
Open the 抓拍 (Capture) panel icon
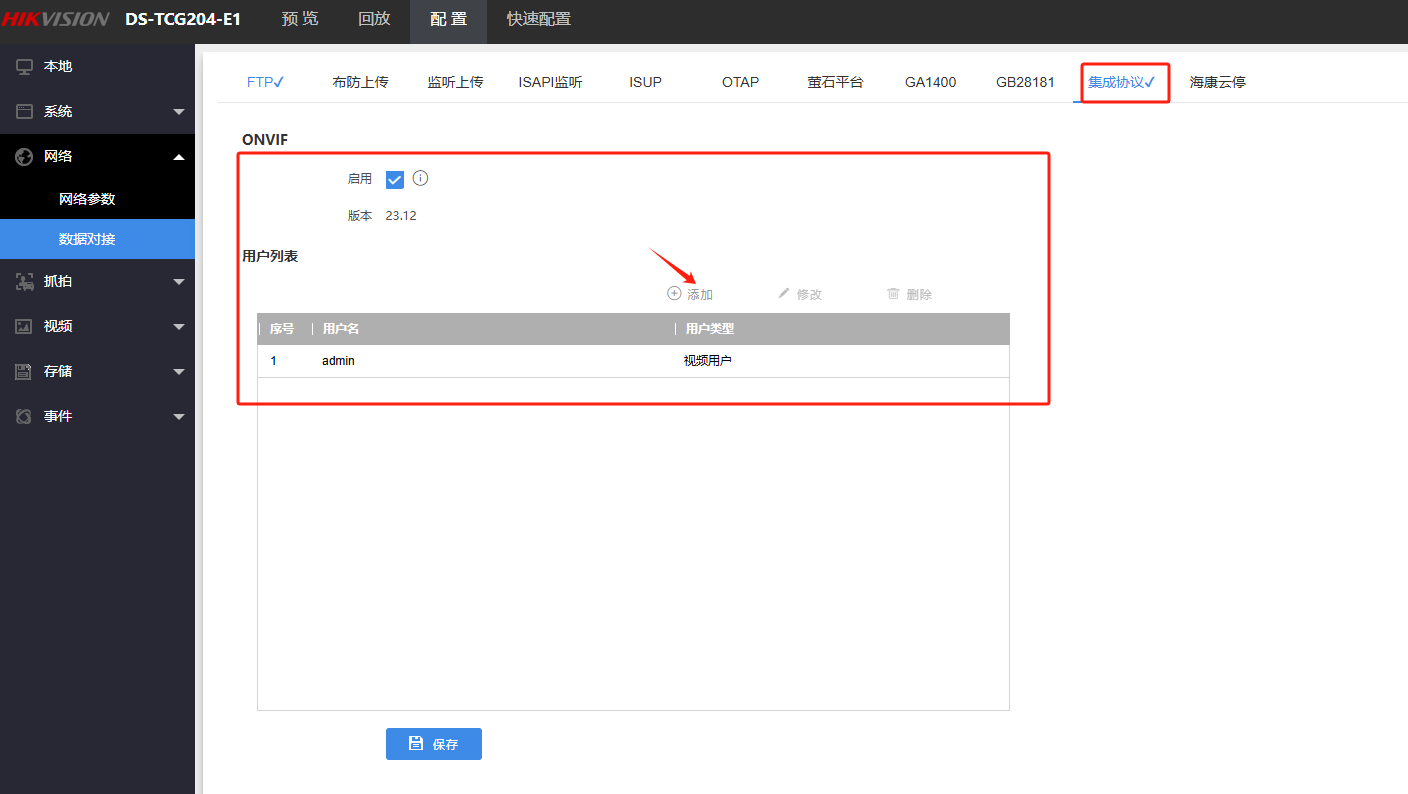(24, 281)
